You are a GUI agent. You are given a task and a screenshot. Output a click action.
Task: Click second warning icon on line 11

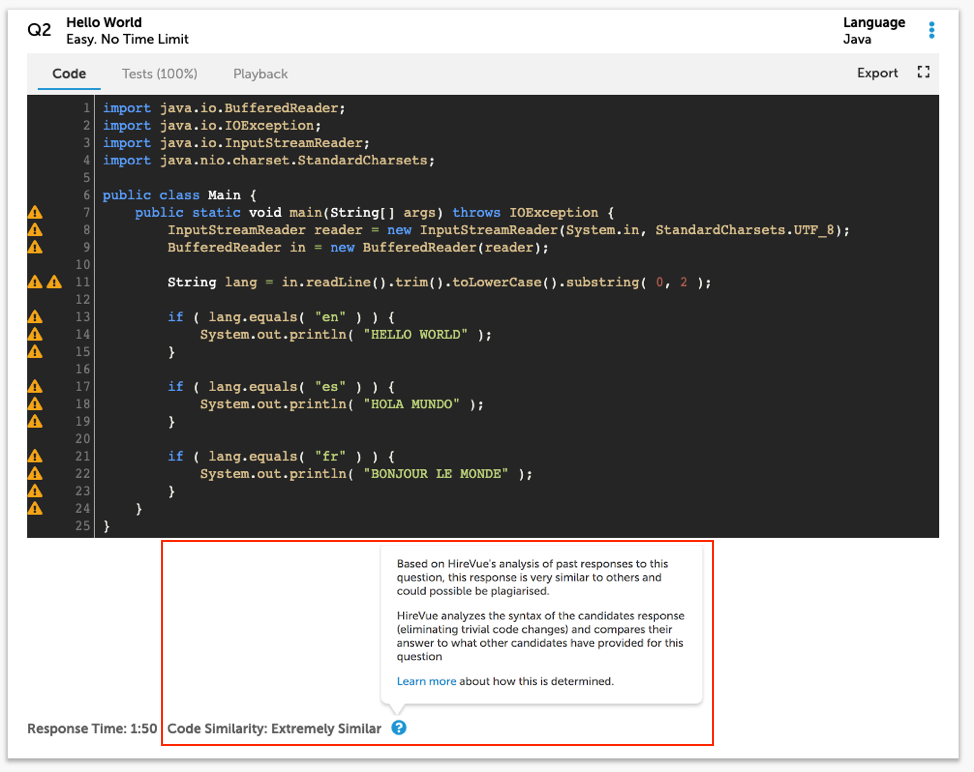pos(54,282)
